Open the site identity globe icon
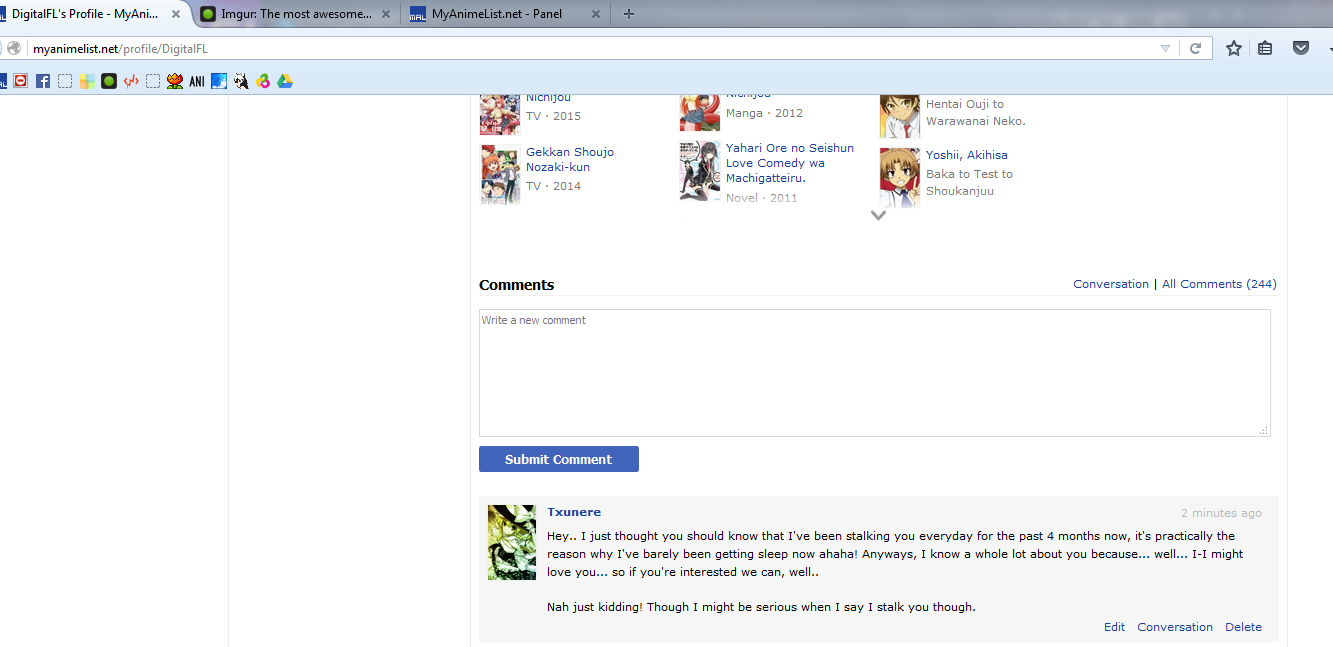1333x647 pixels. pos(14,48)
